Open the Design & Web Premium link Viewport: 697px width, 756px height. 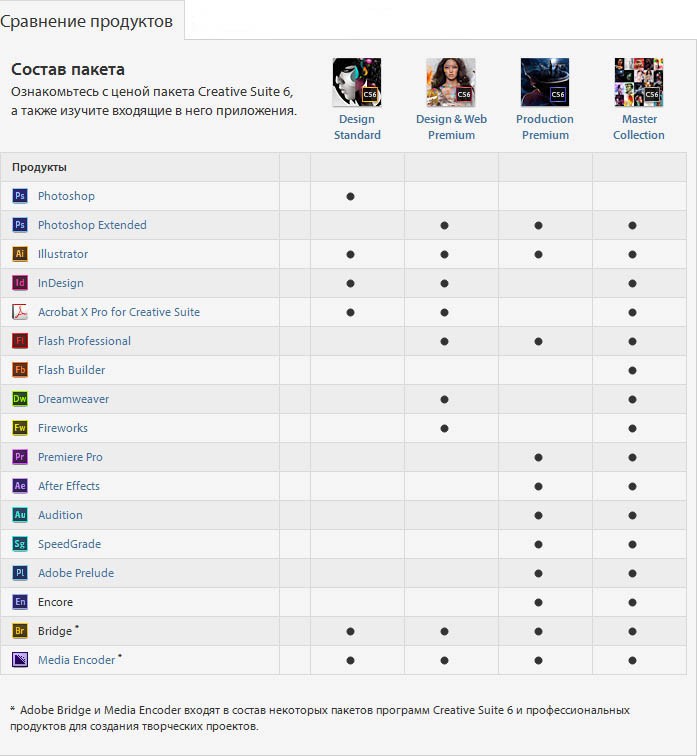pos(451,127)
